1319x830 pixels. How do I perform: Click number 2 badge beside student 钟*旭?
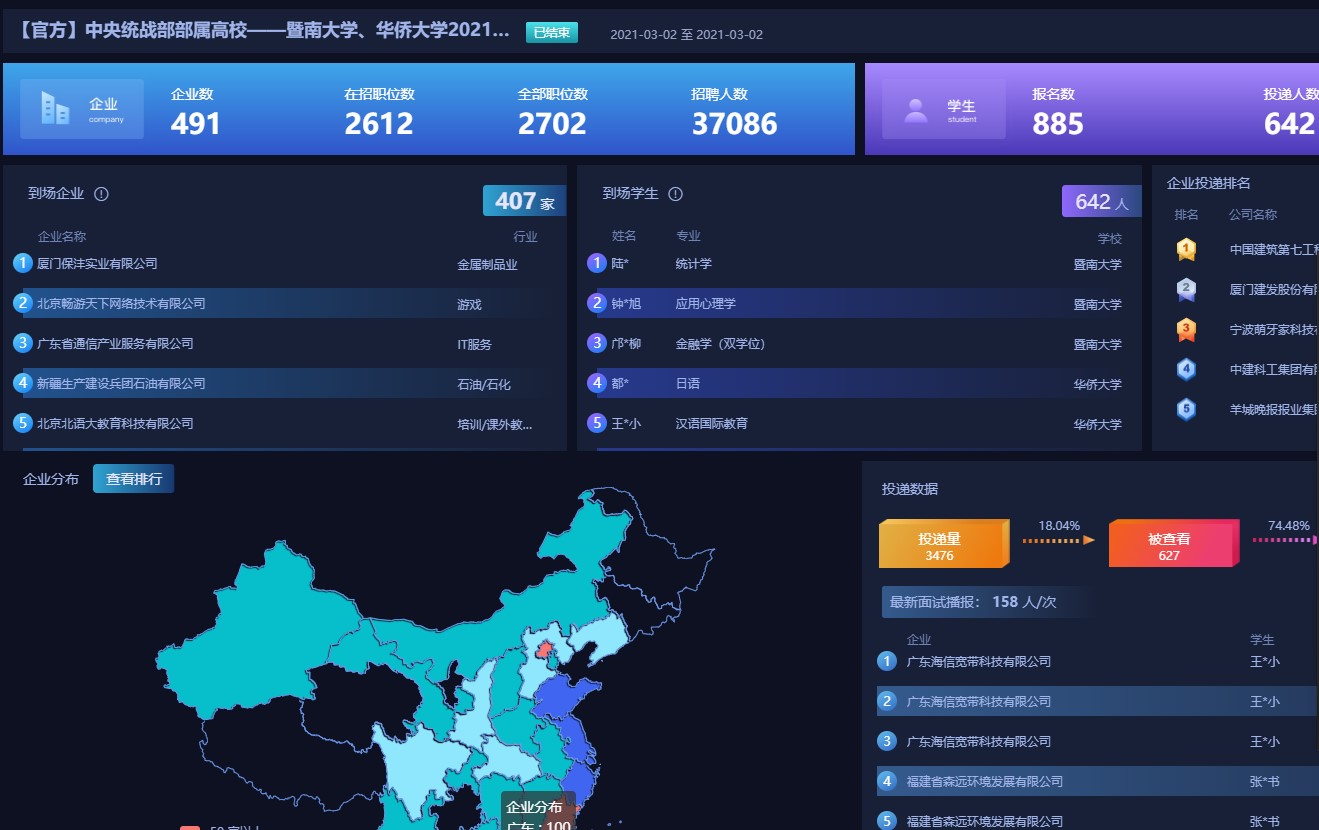(597, 303)
